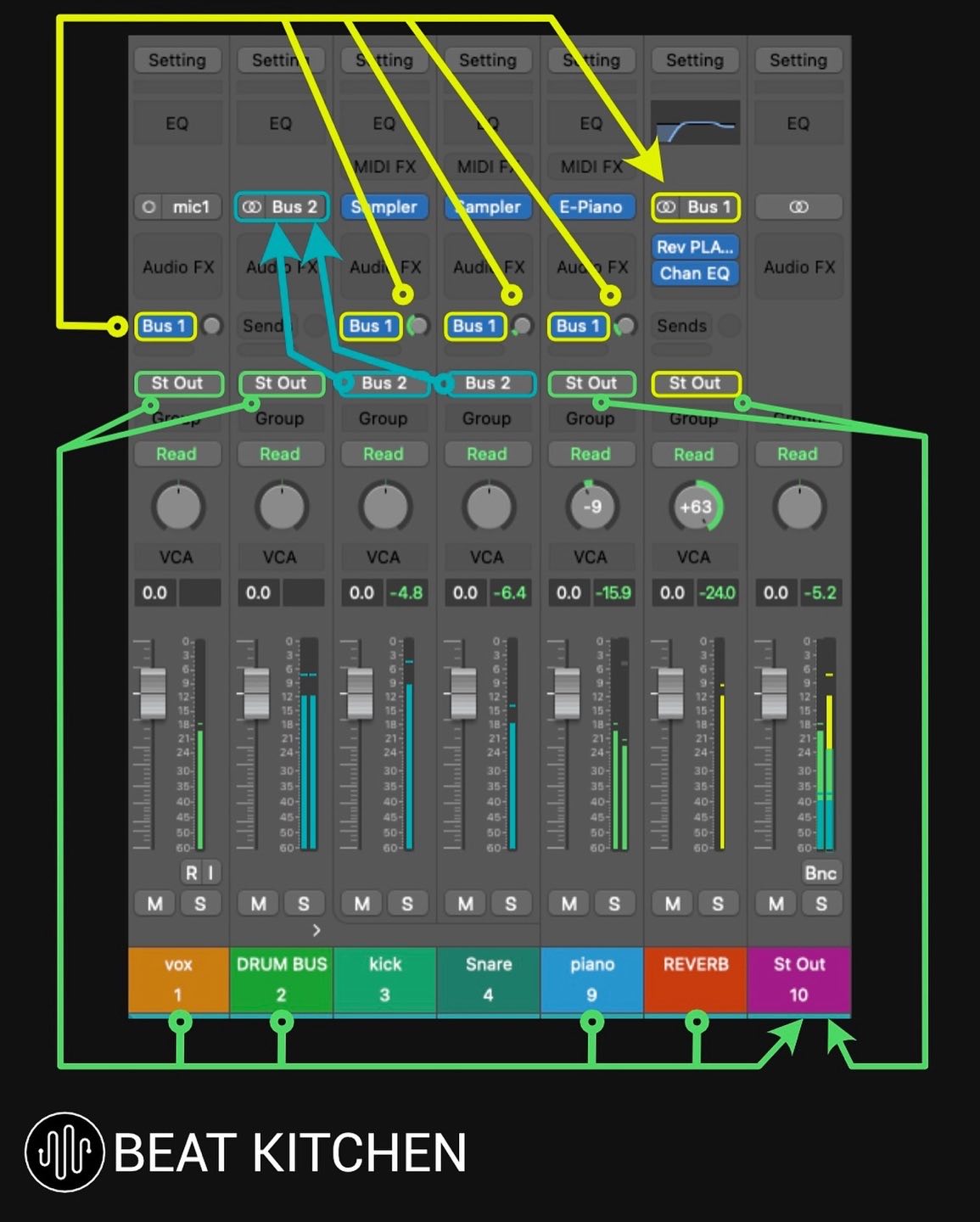Open the Bus 2 output selector on kick
Image resolution: width=980 pixels, height=1222 pixels.
click(x=384, y=384)
